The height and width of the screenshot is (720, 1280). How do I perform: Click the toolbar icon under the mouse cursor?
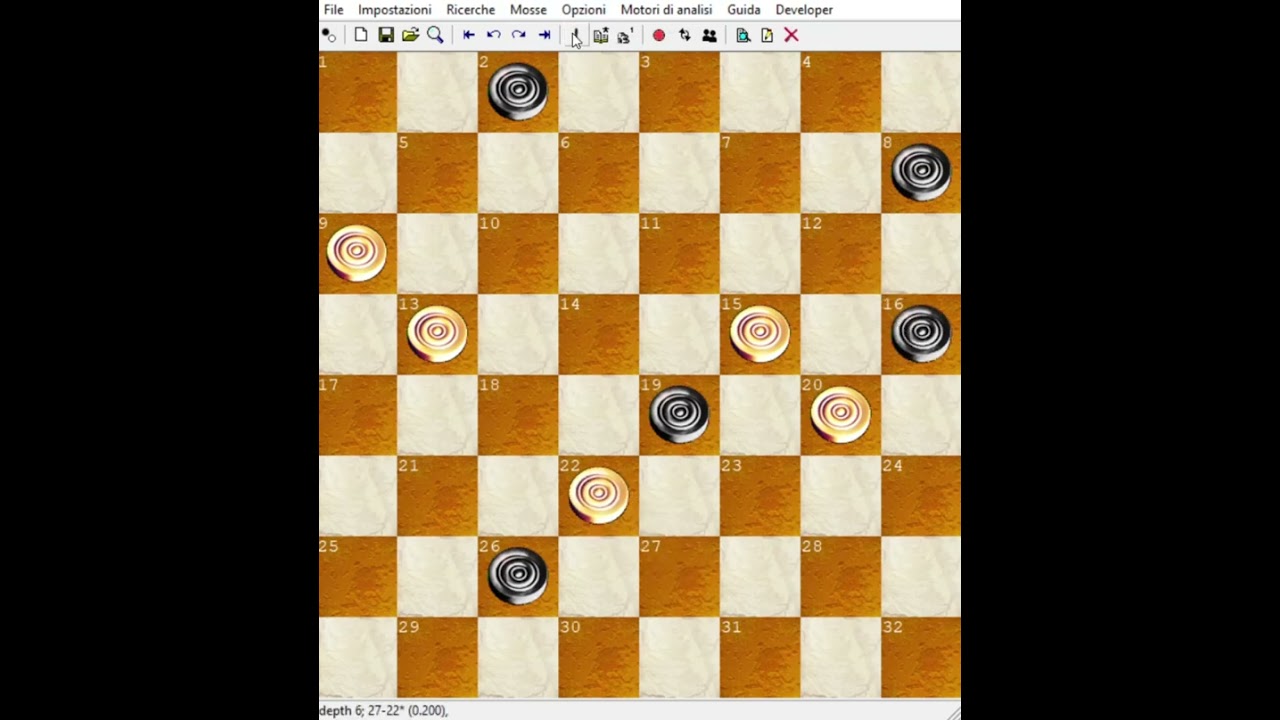click(x=576, y=35)
